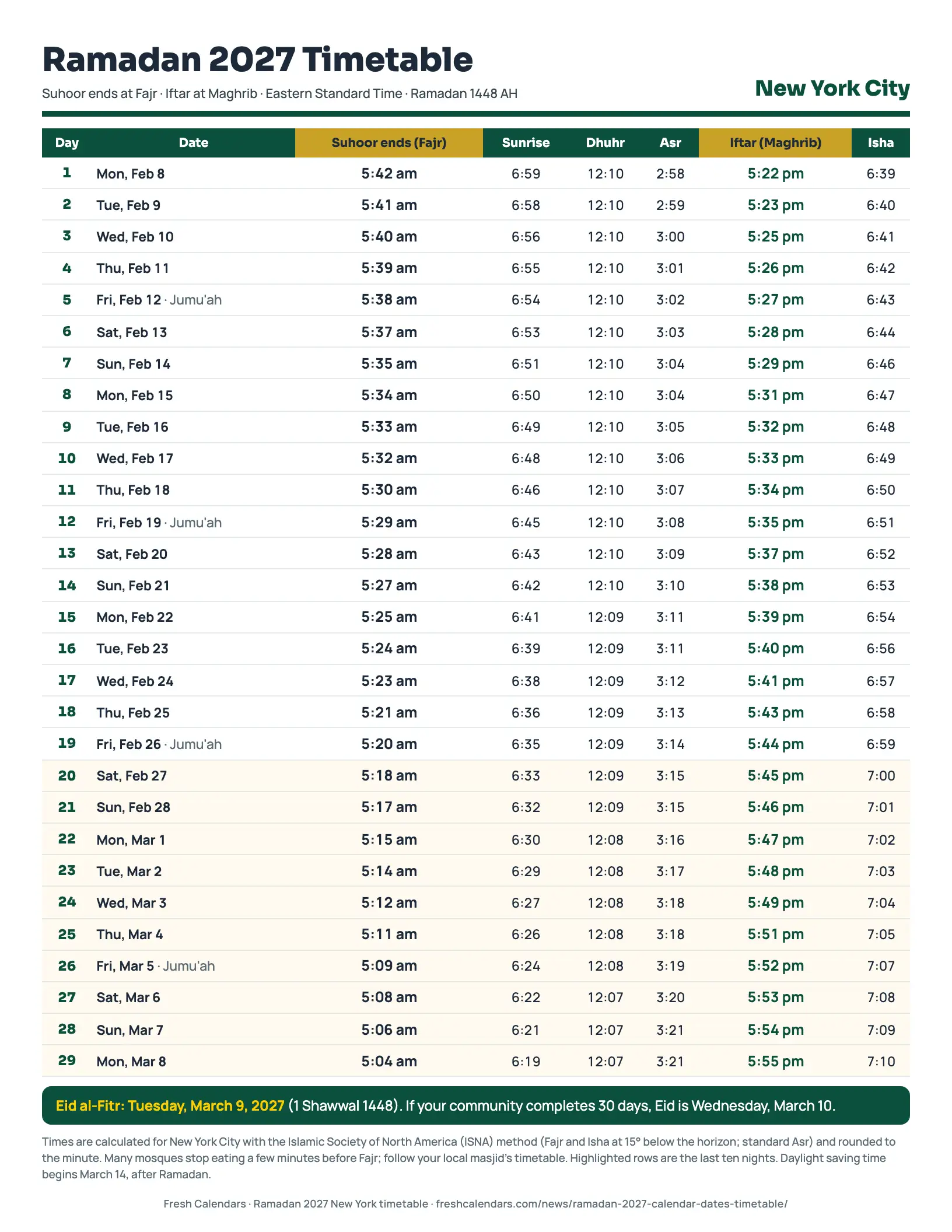Click Asr '3:11' on Mon, Feb 22 row
The width and height of the screenshot is (952, 1232).
[670, 617]
